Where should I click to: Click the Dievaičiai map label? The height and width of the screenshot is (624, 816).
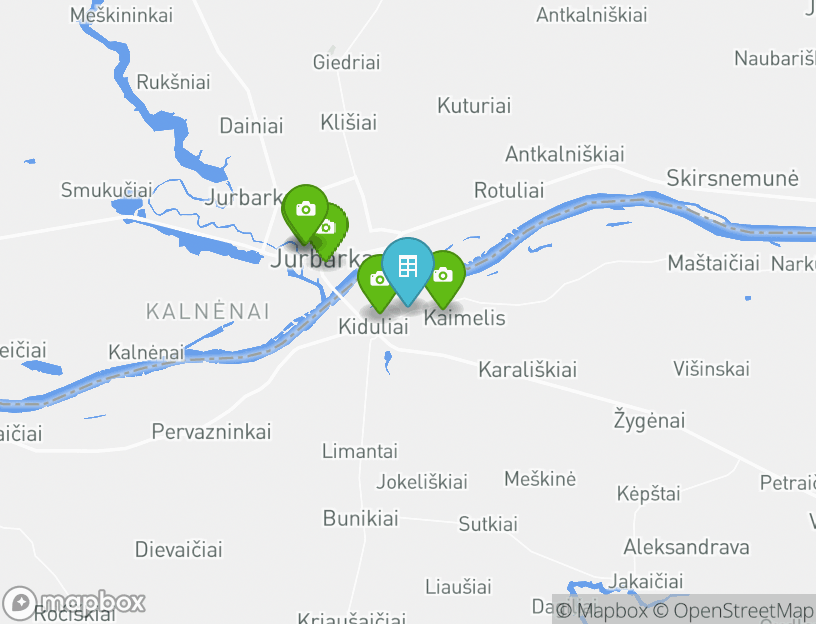pyautogui.click(x=178, y=550)
